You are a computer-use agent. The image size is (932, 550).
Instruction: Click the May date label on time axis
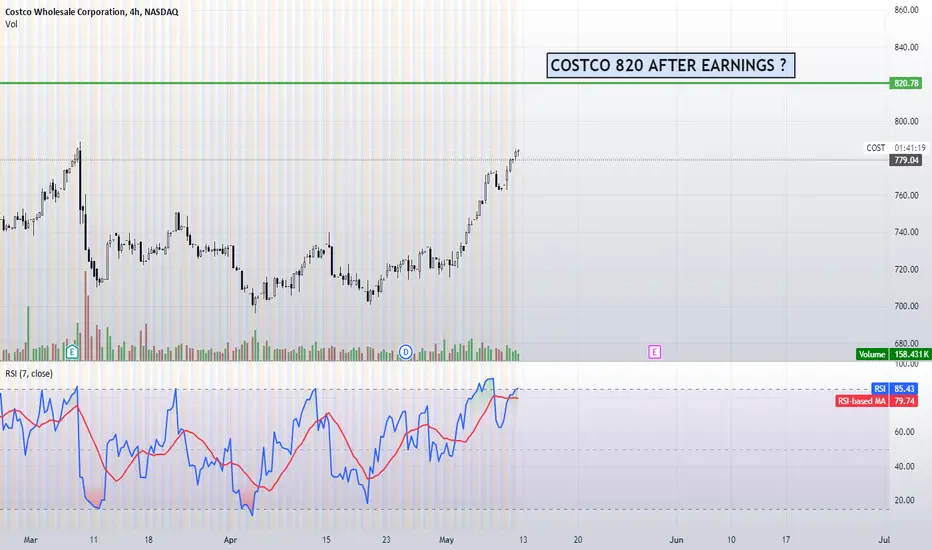446,540
